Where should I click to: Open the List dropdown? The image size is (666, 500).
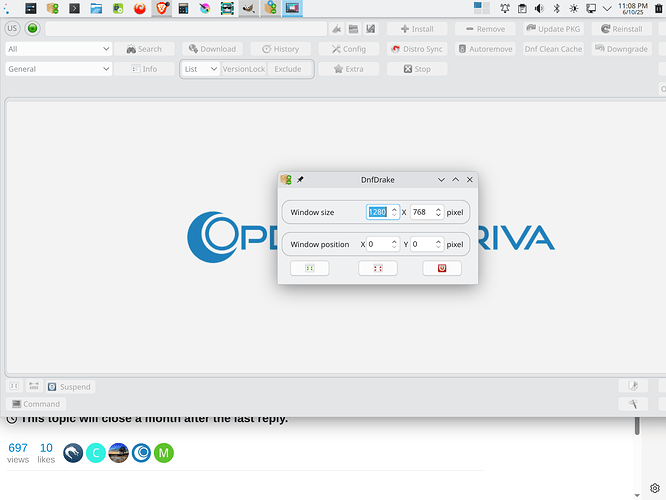[x=200, y=69]
